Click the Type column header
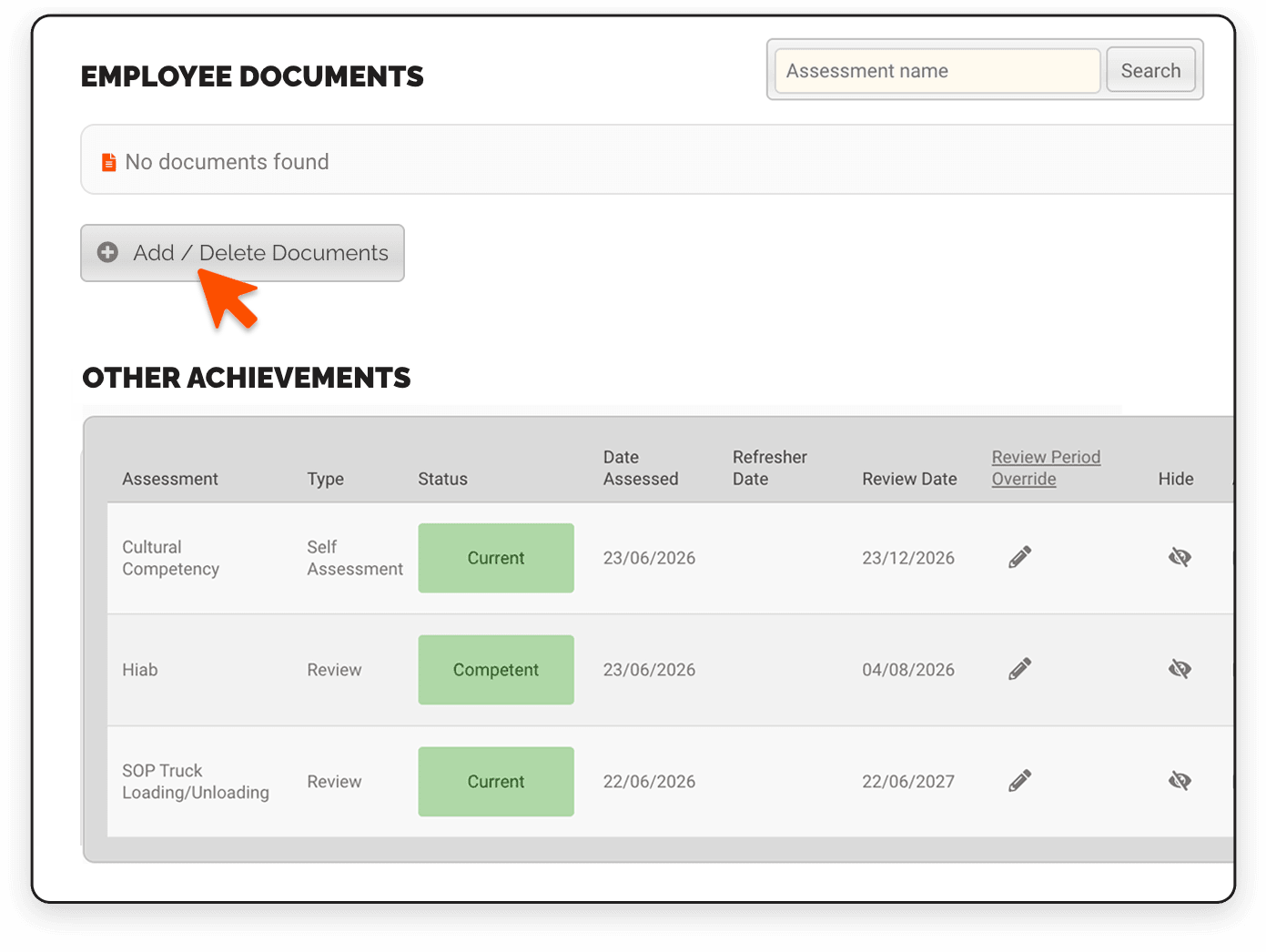Viewport: 1266px width, 952px height. 326,479
